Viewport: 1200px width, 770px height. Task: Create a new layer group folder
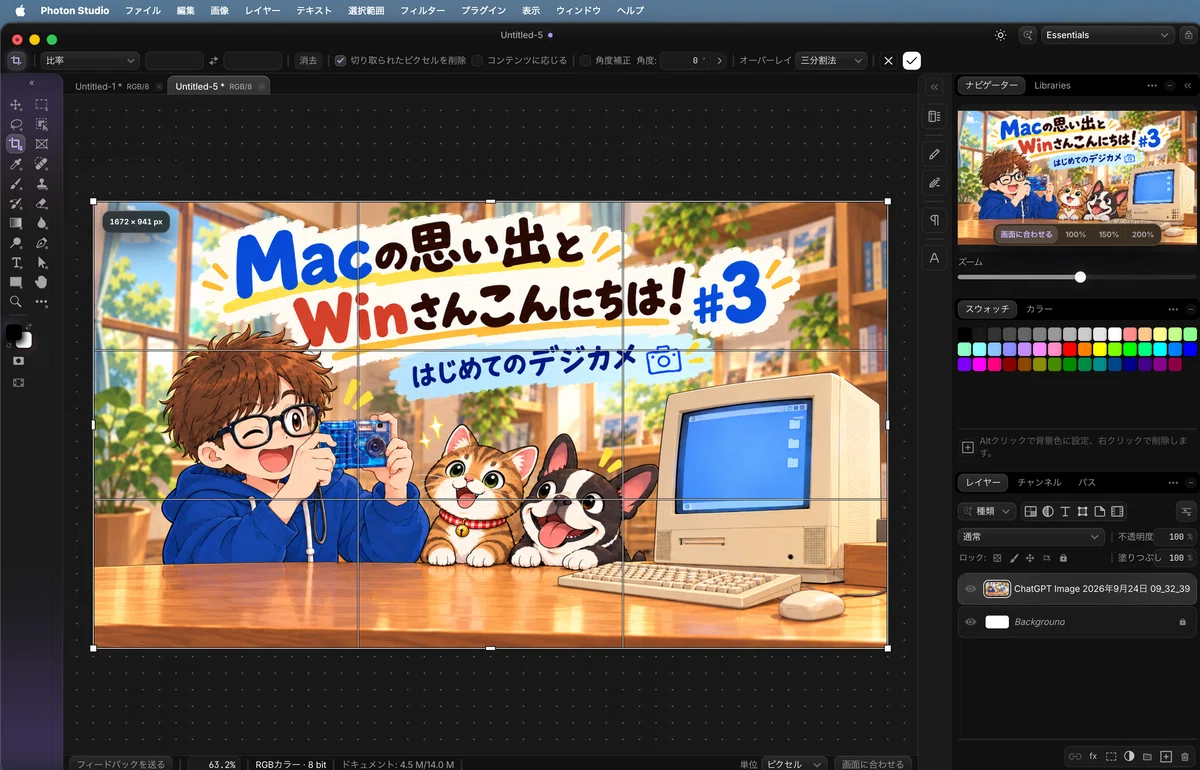tap(1148, 756)
